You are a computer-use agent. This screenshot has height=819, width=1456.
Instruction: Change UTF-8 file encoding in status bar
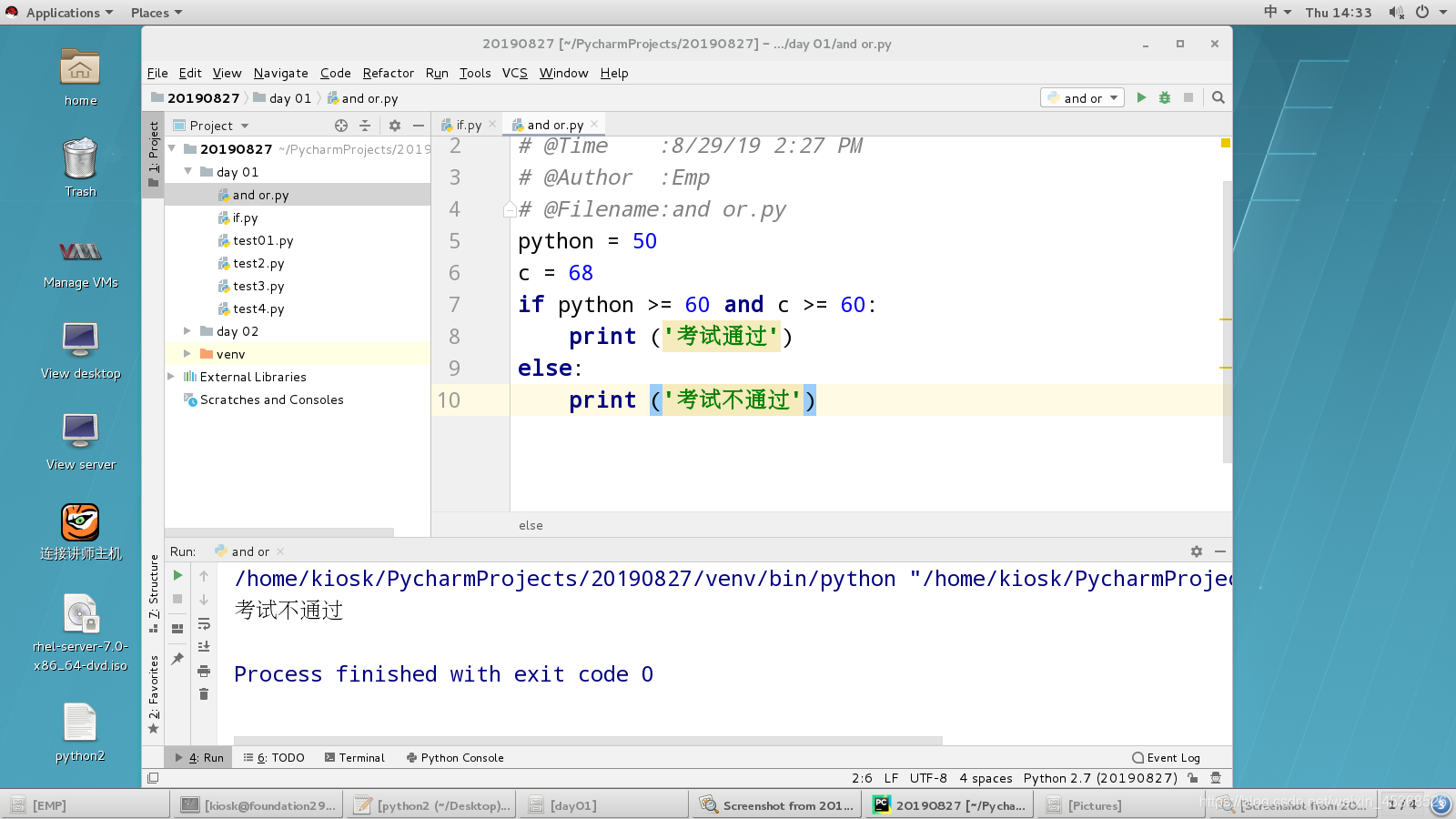928,778
